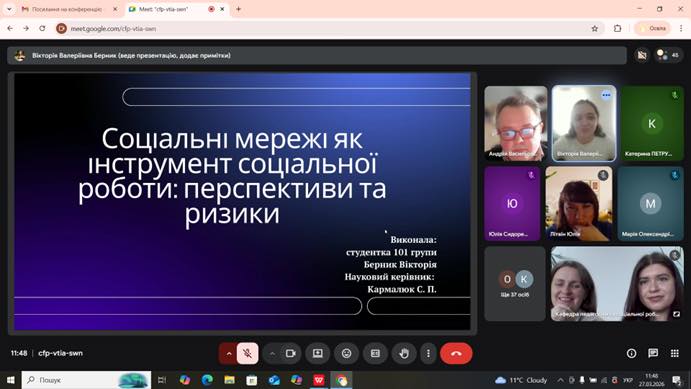Image resolution: width=691 pixels, height=389 pixels.
Task: Reload the Meet page
Action: pyautogui.click(x=42, y=28)
